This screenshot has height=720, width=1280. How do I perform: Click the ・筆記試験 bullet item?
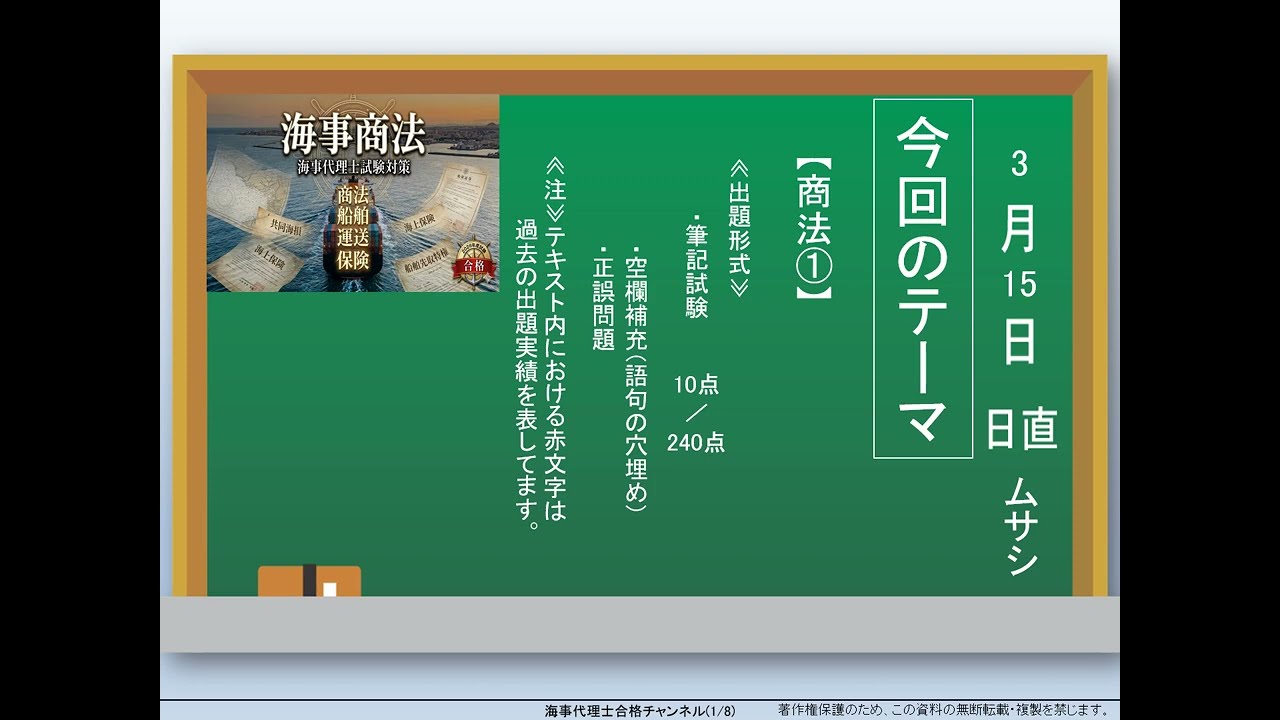coord(696,266)
